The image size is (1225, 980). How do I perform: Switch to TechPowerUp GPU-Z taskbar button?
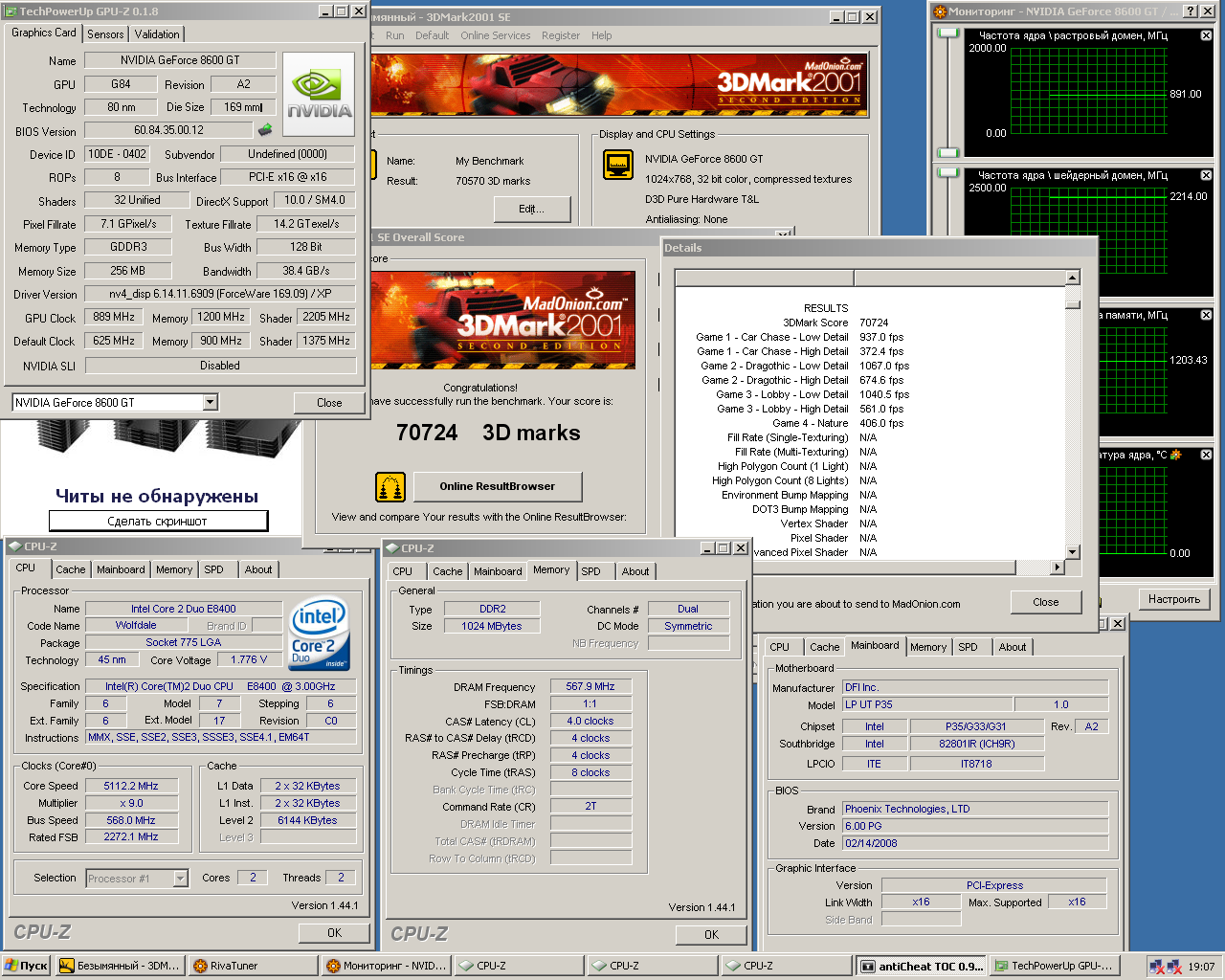(x=1053, y=966)
